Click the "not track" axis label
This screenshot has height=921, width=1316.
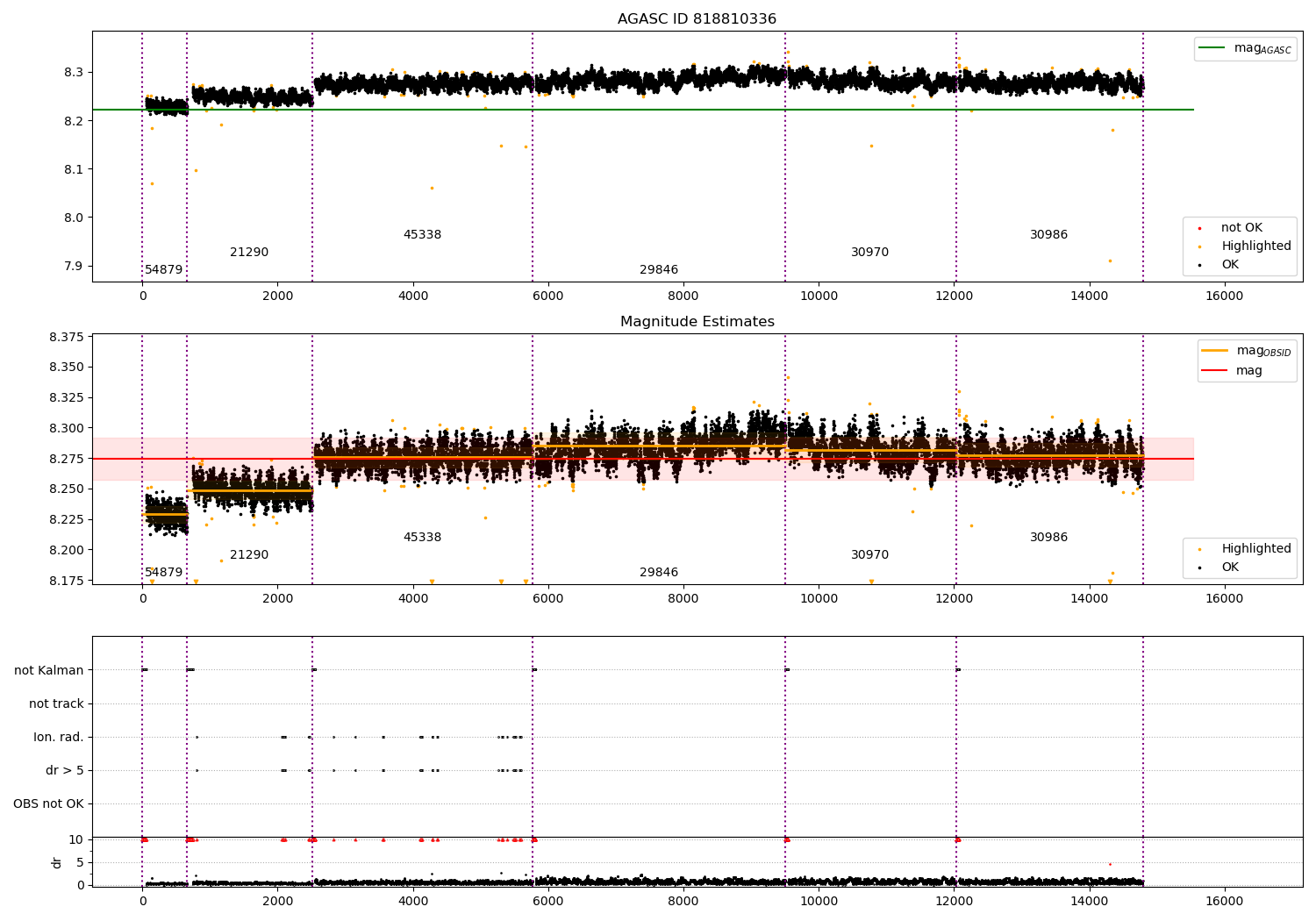click(56, 703)
